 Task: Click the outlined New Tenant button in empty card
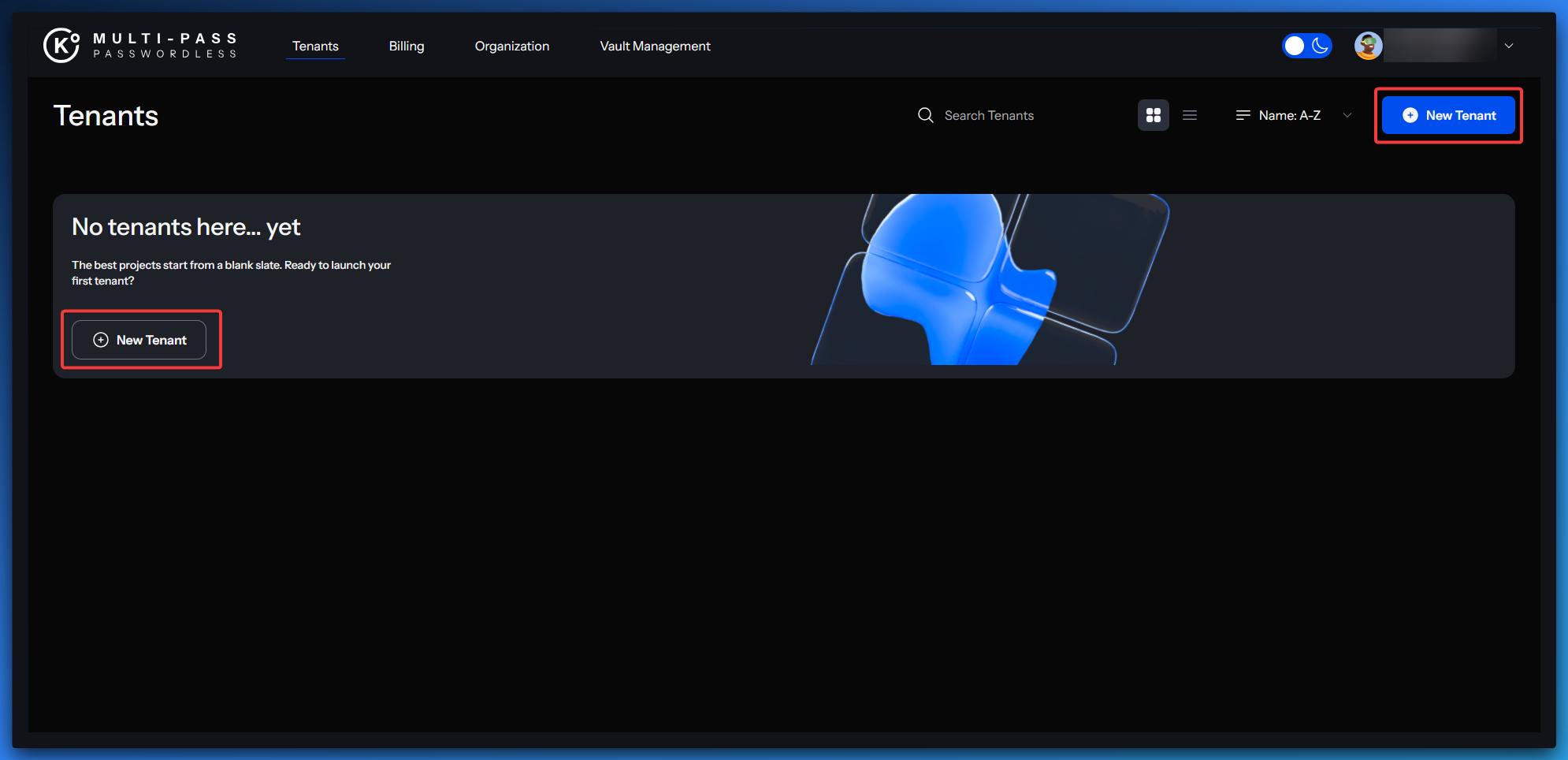pyautogui.click(x=139, y=340)
